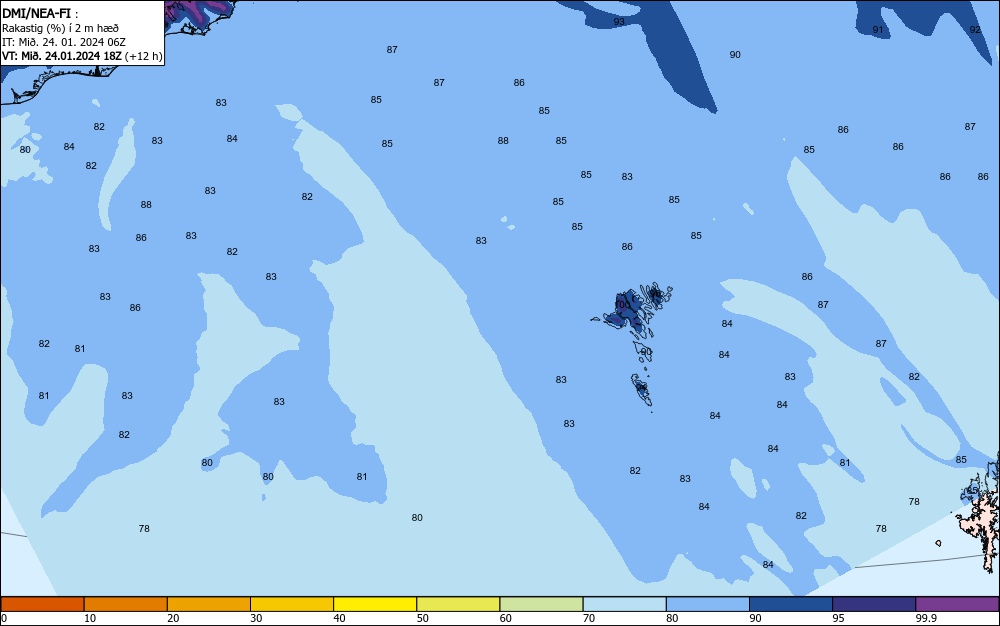Click the yellow-green 50–60 legend swatch
Screen dimensions: 1000x626
[458, 604]
